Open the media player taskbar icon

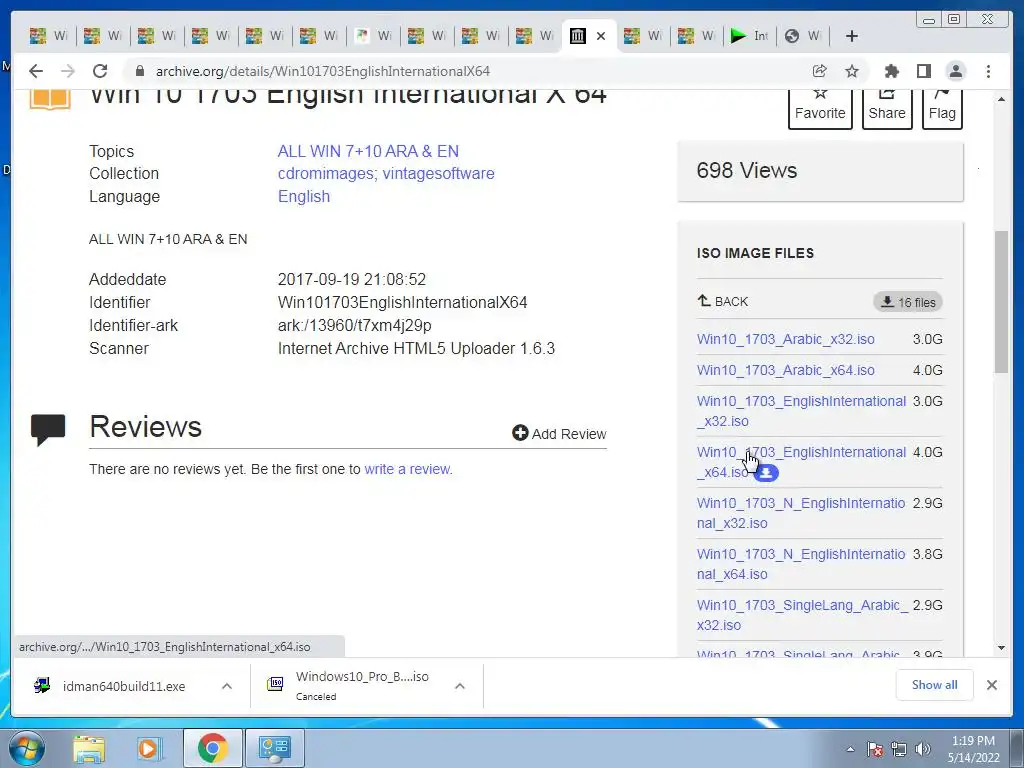[149, 748]
